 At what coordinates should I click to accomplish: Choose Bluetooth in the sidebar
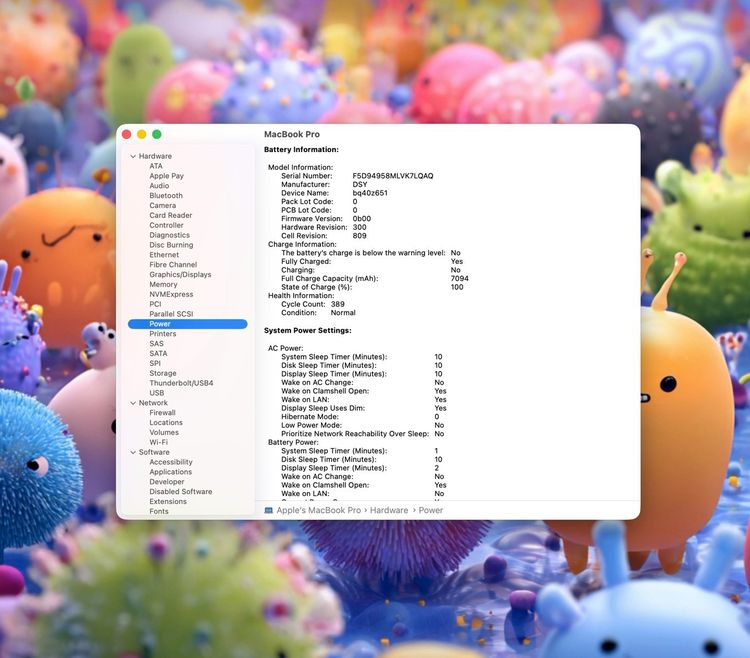point(166,196)
